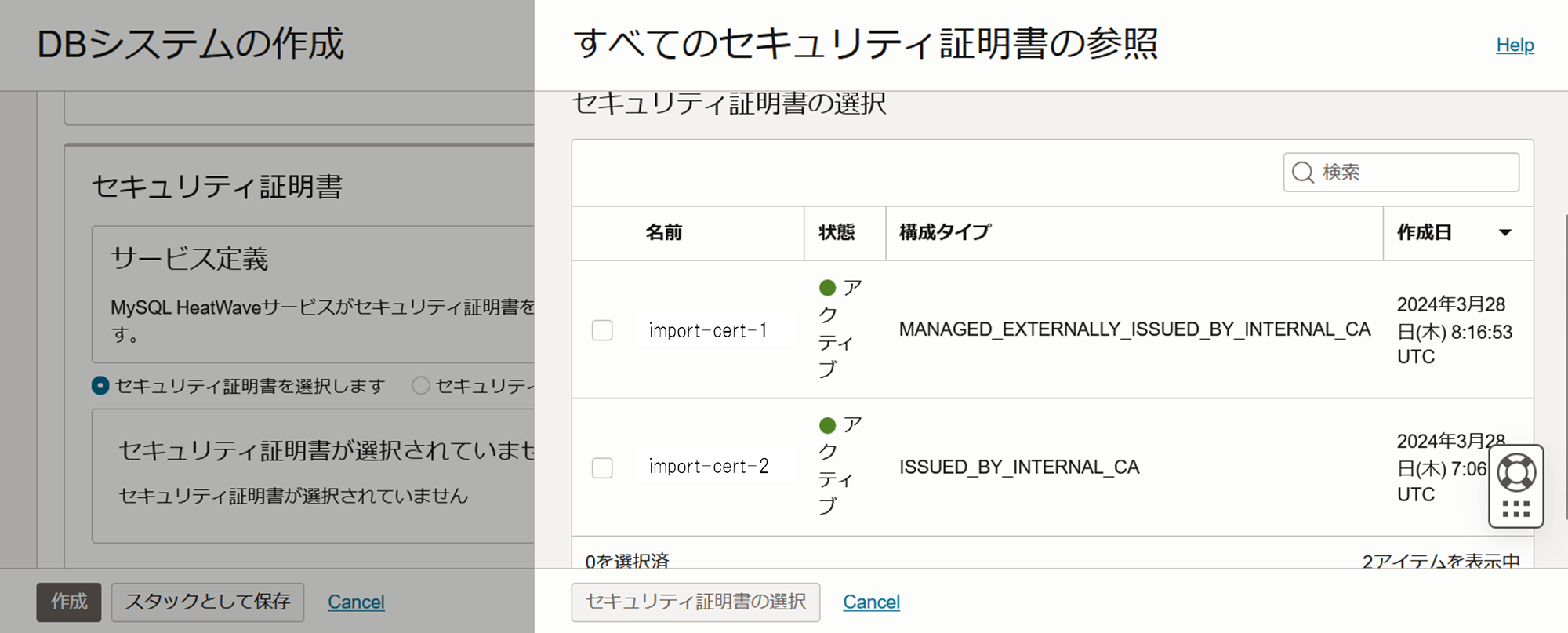The height and width of the screenshot is (633, 1568).
Task: Sort by the 名前 column header
Action: [x=664, y=232]
